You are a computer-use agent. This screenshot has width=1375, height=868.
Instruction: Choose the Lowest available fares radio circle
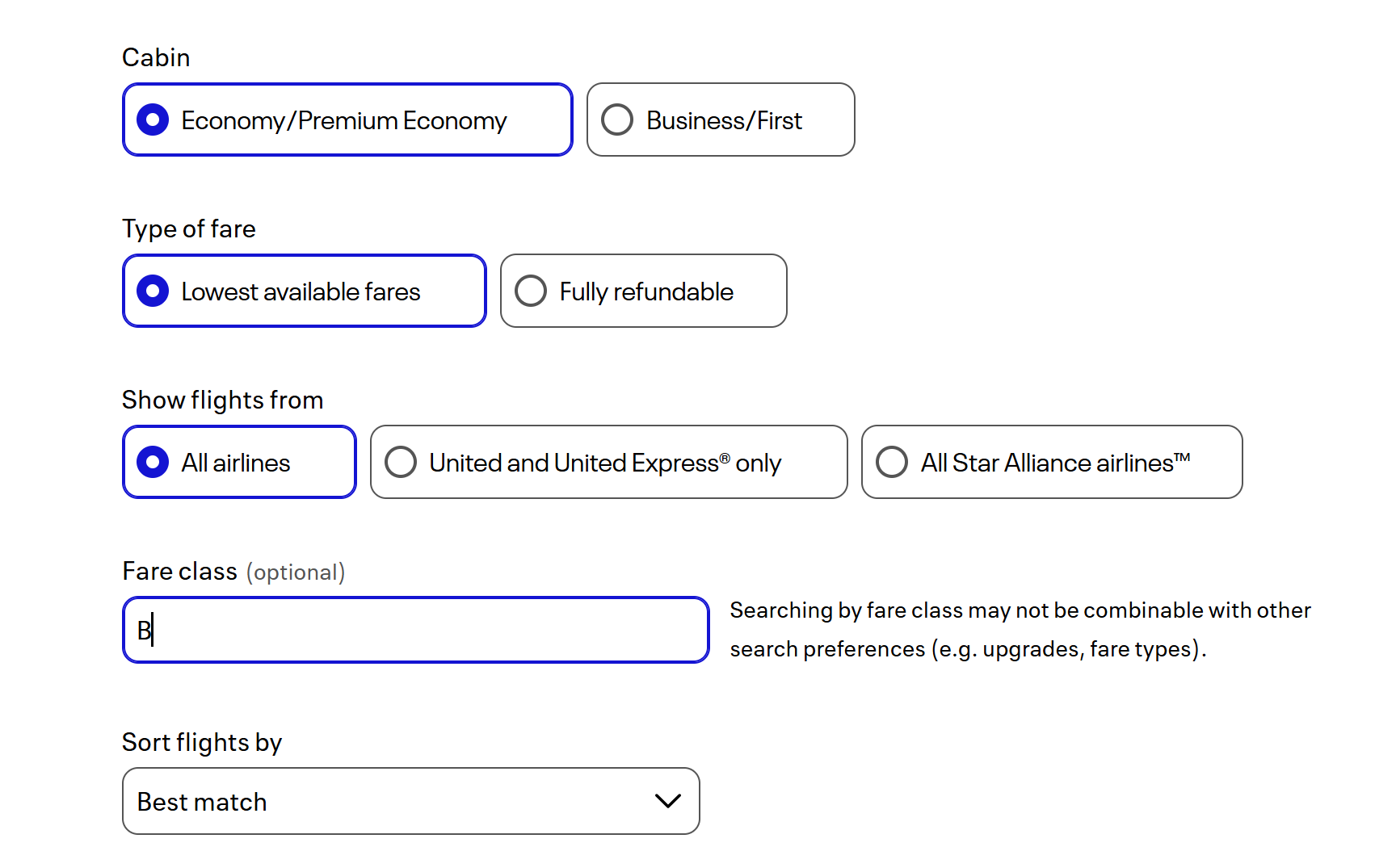(x=153, y=291)
